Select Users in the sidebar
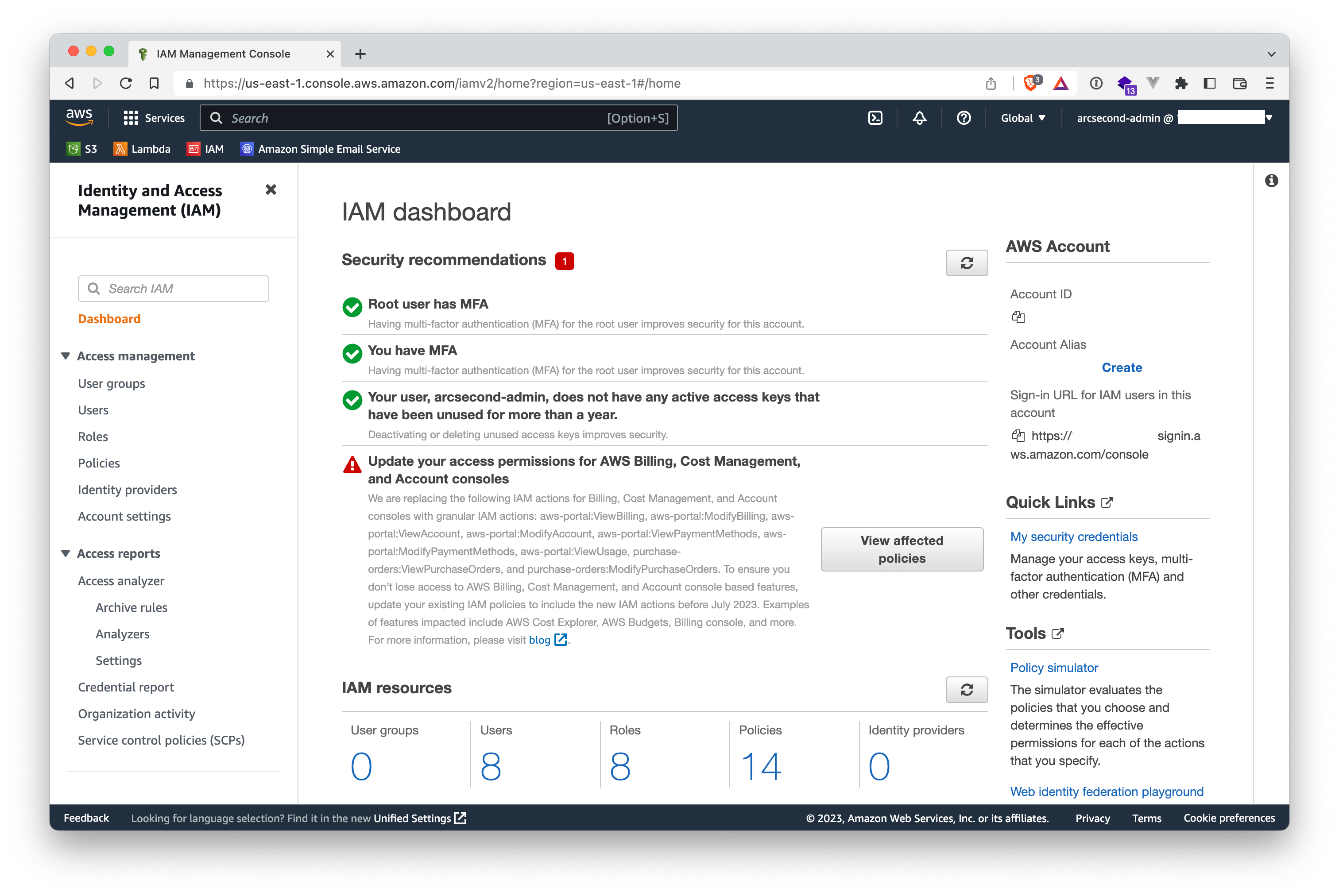1339x896 pixels. (93, 410)
